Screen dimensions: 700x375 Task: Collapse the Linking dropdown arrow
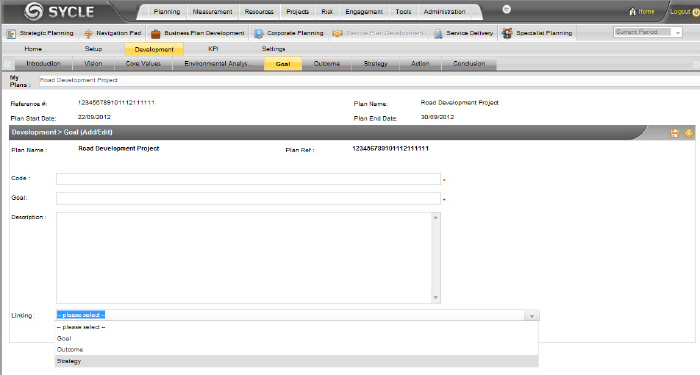(x=532, y=316)
